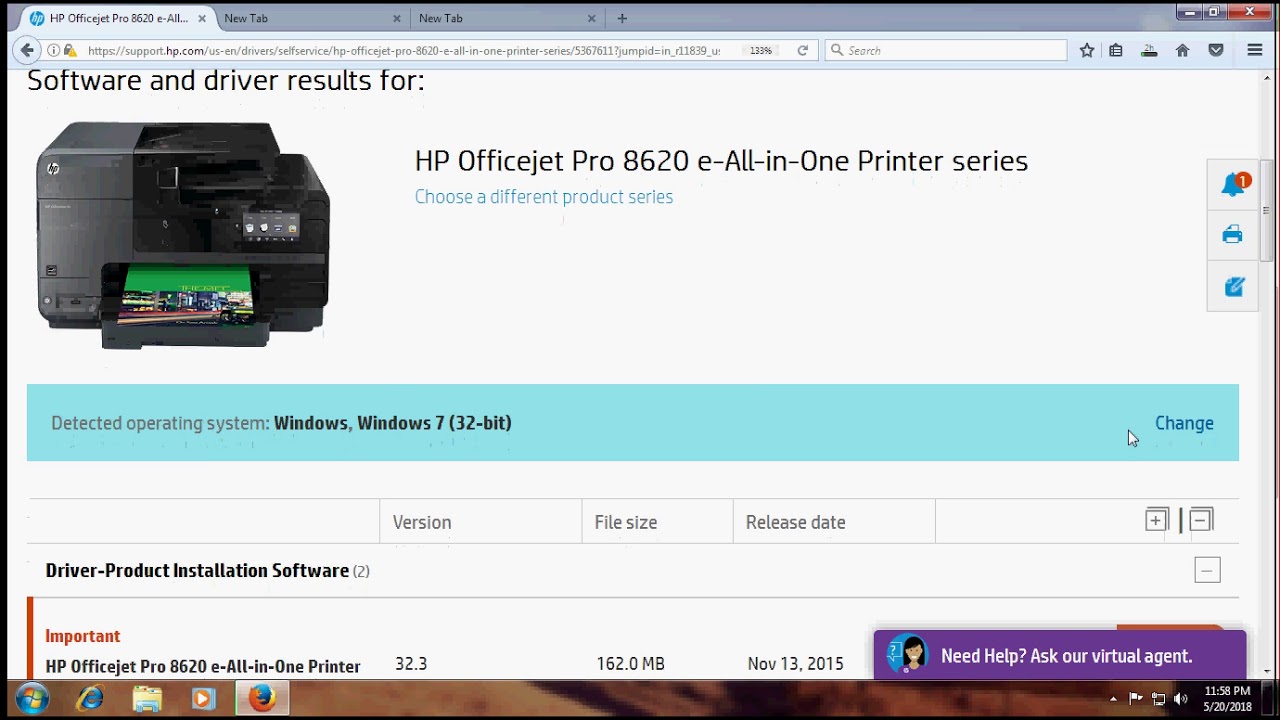Open a new tab with plus button
The width and height of the screenshot is (1280, 720).
click(622, 18)
